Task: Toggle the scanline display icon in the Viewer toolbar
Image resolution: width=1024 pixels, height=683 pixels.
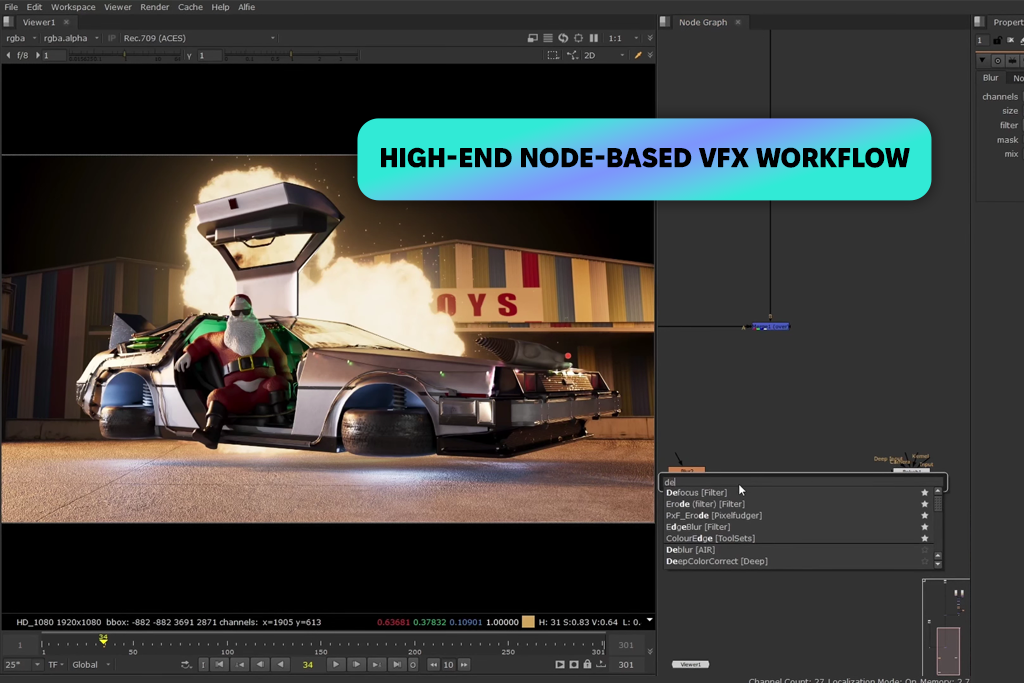Action: (548, 38)
